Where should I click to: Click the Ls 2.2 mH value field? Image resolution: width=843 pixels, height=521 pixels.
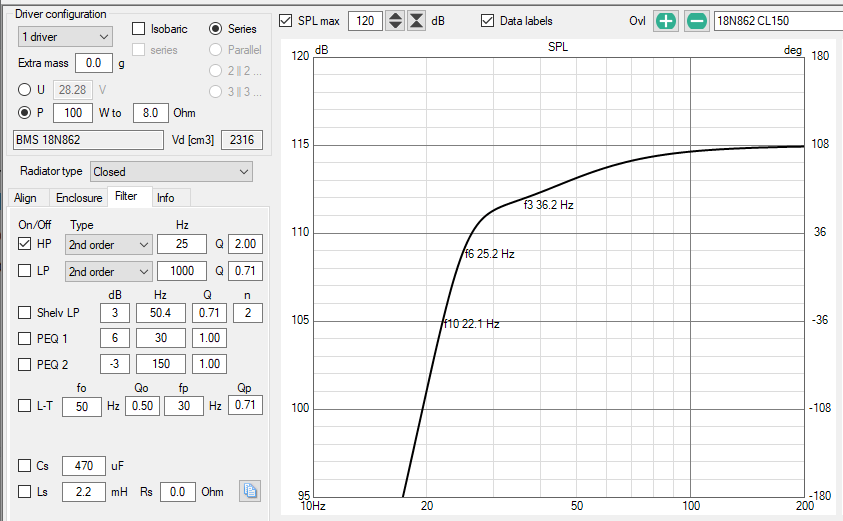[x=84, y=492]
